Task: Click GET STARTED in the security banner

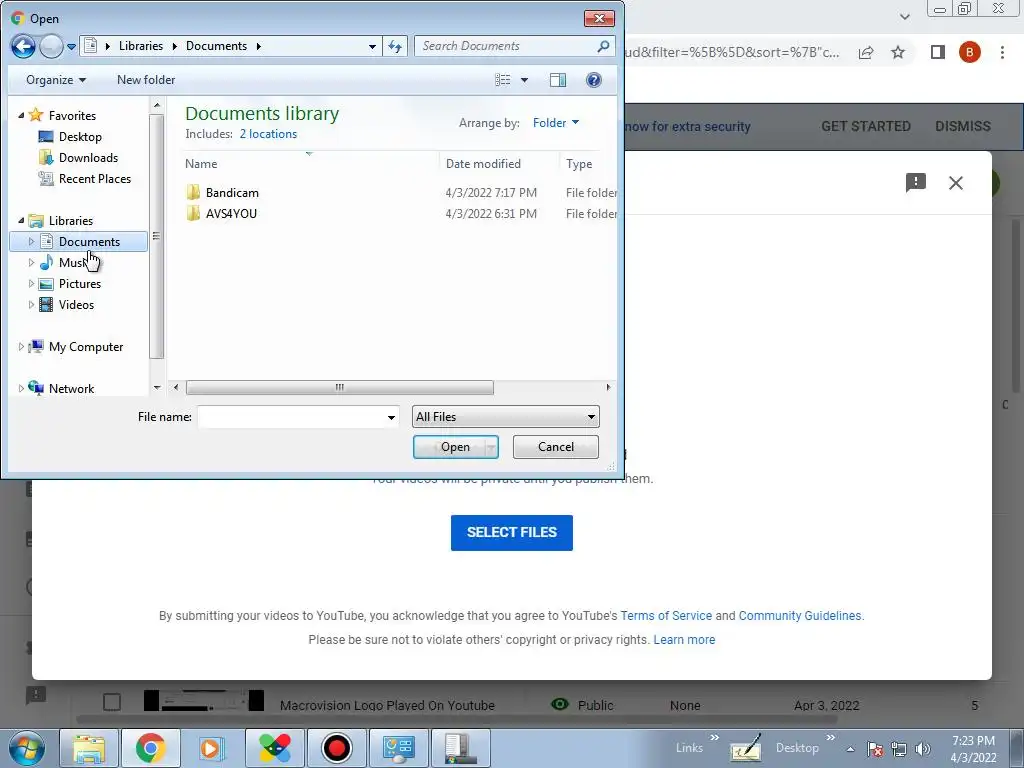Action: click(865, 126)
